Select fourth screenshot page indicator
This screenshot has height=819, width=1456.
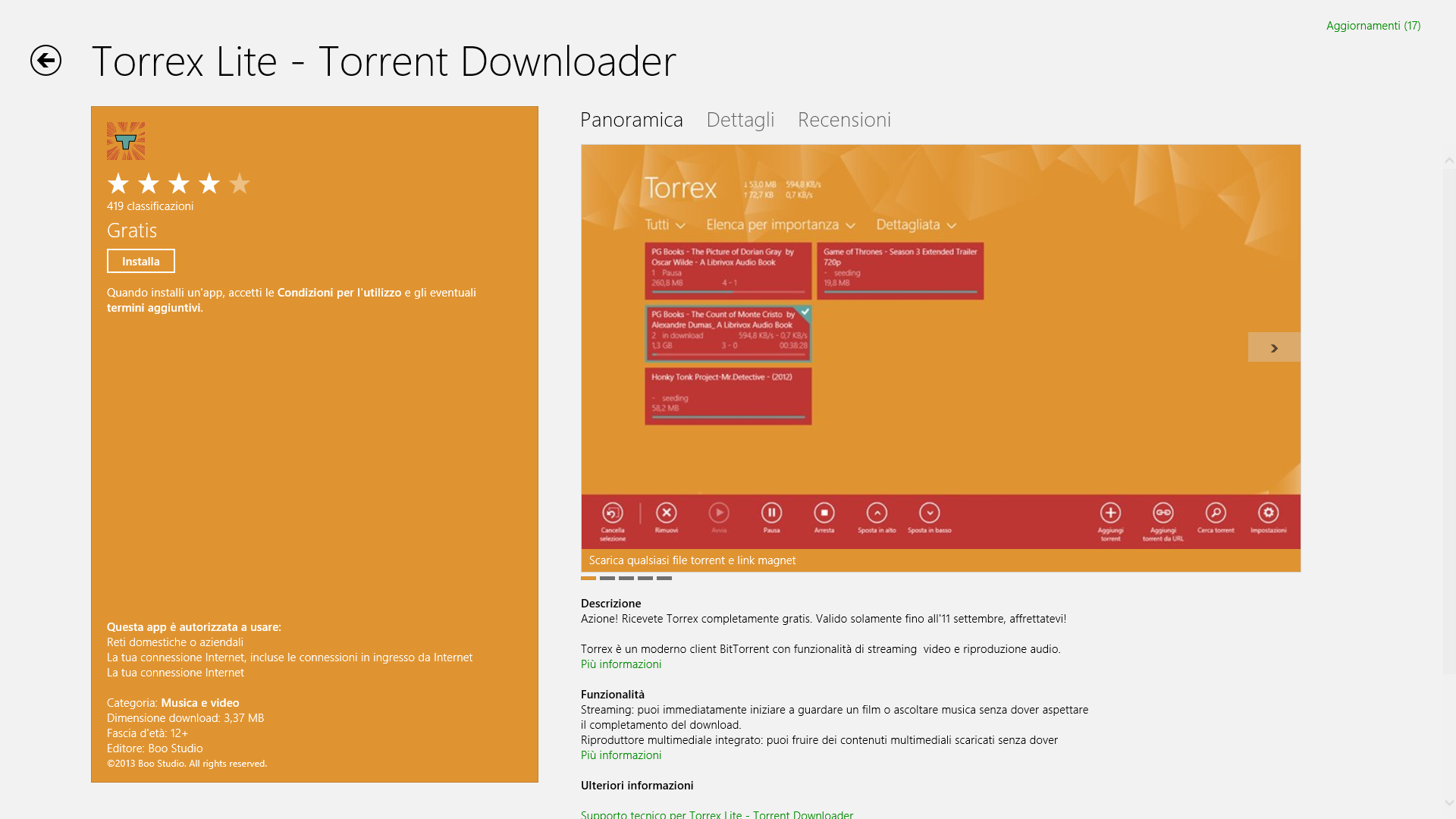coord(645,578)
